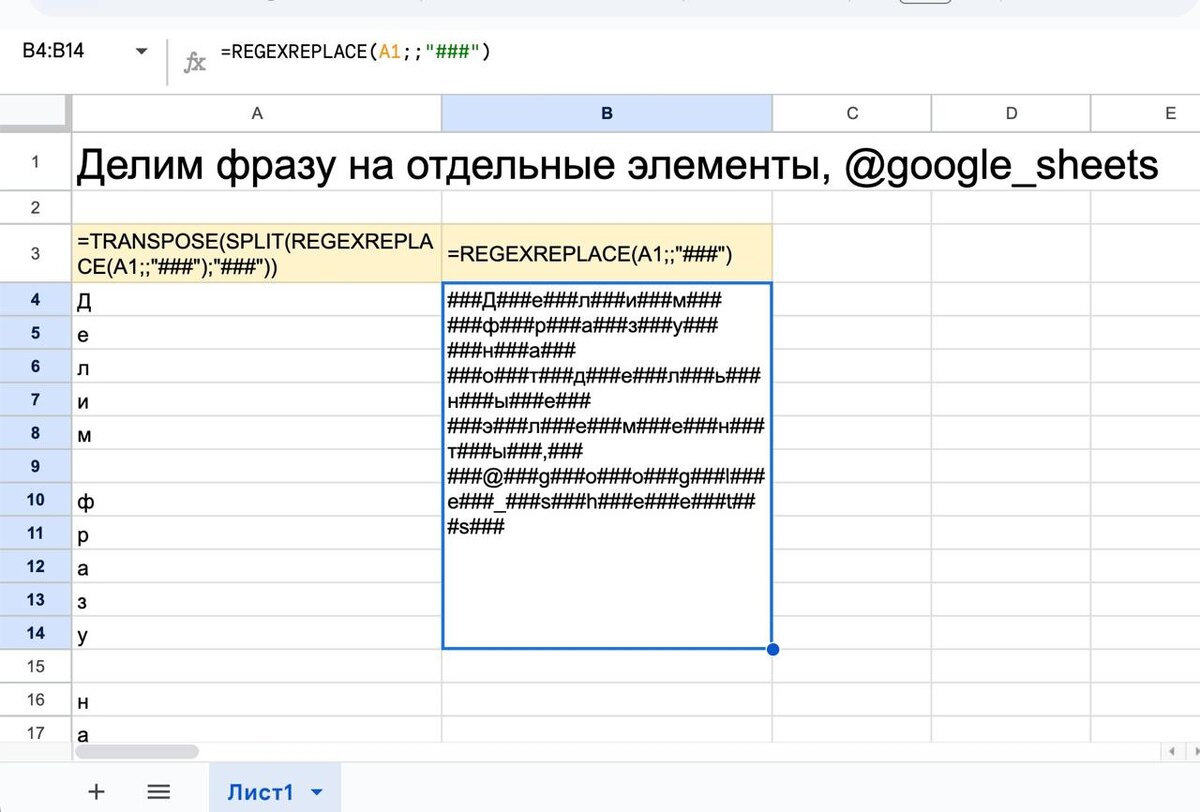Click the scroll left arrow button

point(1170,751)
